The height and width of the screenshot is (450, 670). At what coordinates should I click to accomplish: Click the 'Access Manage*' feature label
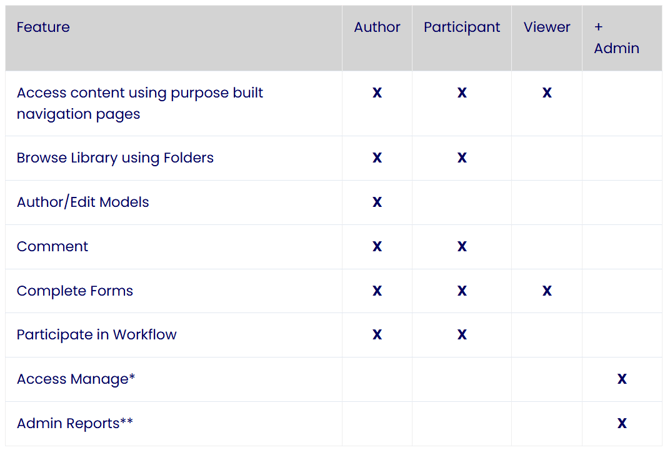click(x=76, y=379)
